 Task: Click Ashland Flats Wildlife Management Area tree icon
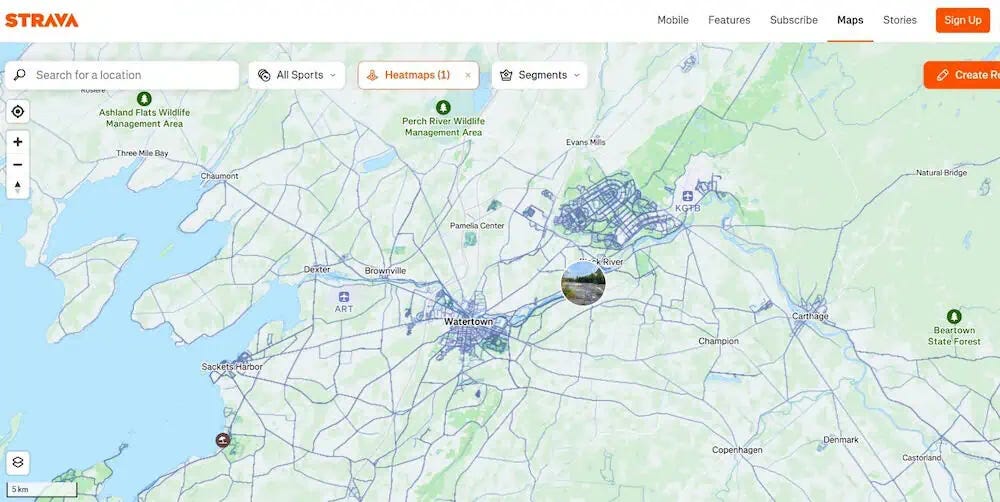click(144, 99)
